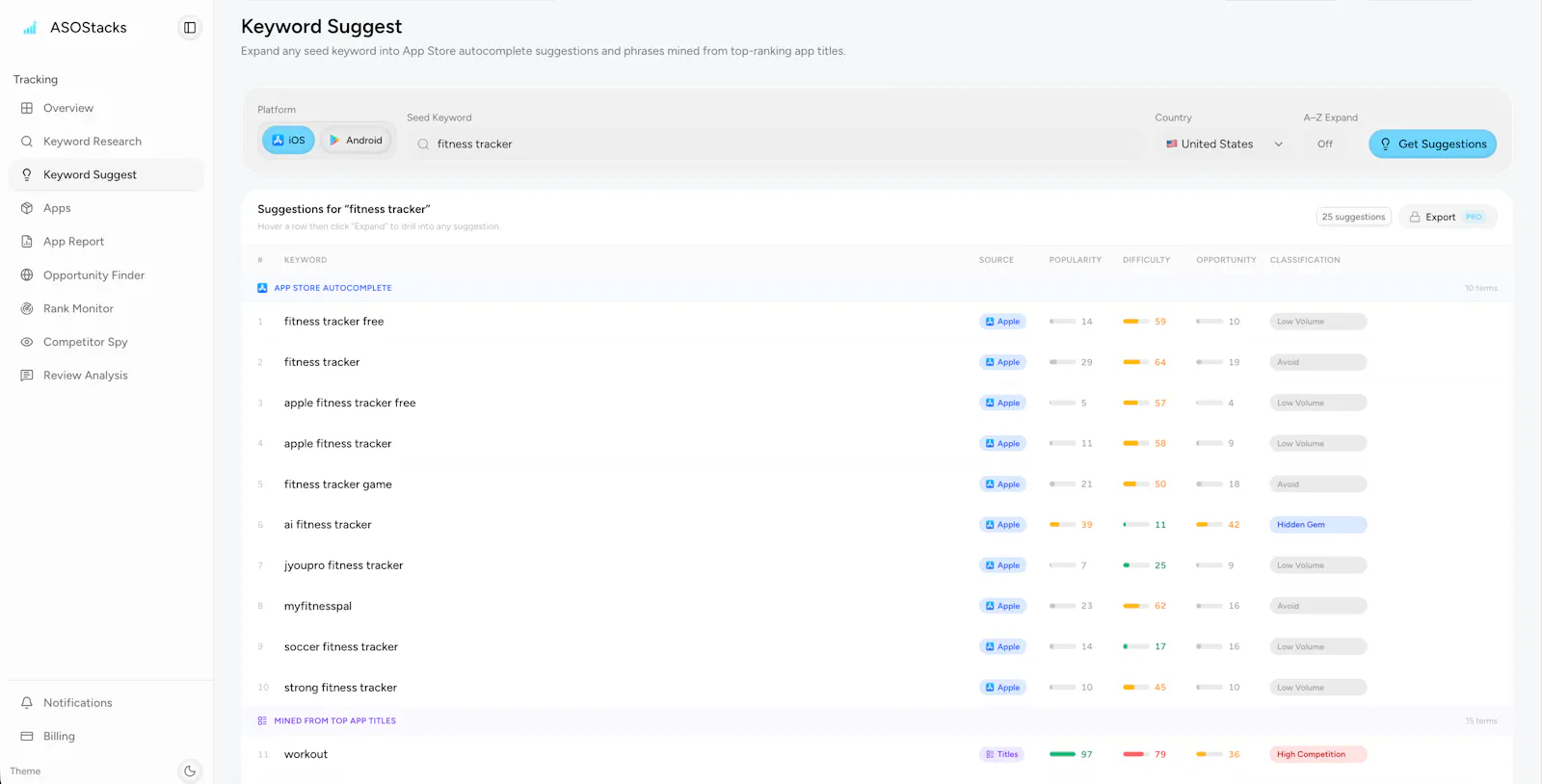Click the ASOStacks logo icon
Viewport: 1542px width, 784px height.
[x=30, y=28]
